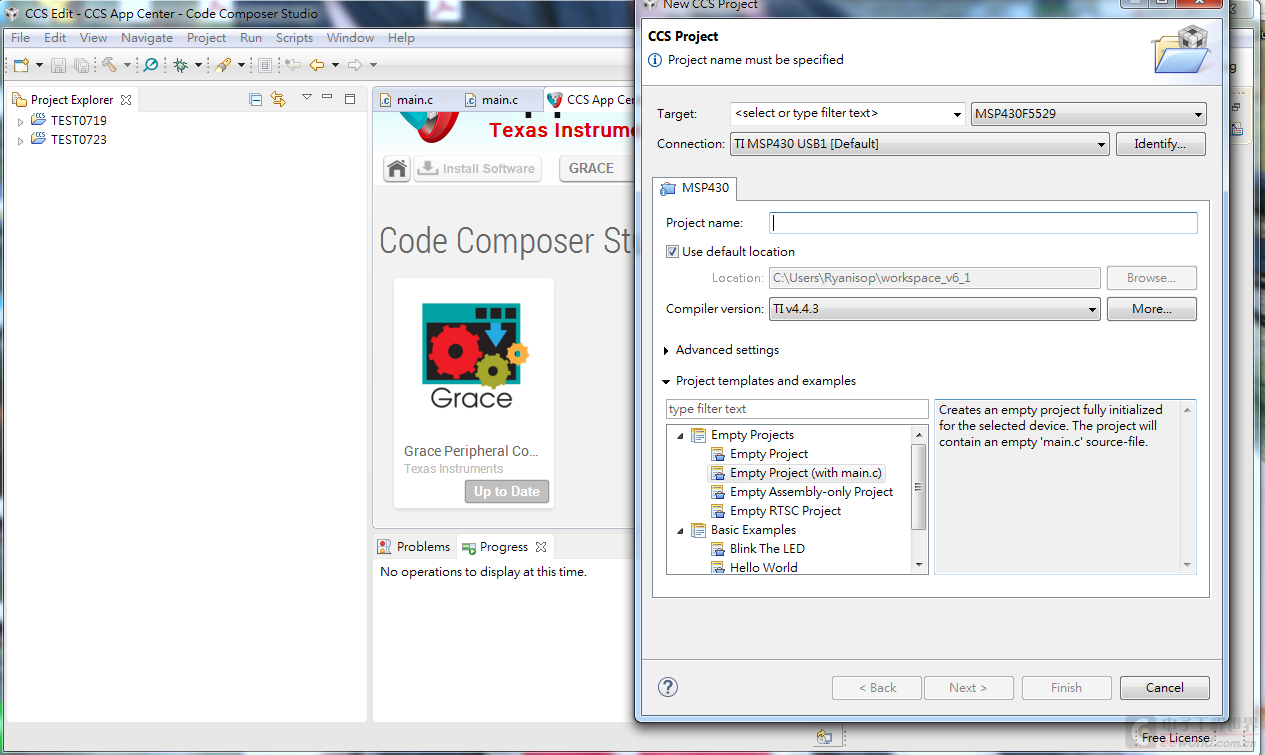This screenshot has height=755, width=1265.
Task: Open the New toolbar button dropdown arrow
Action: tap(39, 65)
